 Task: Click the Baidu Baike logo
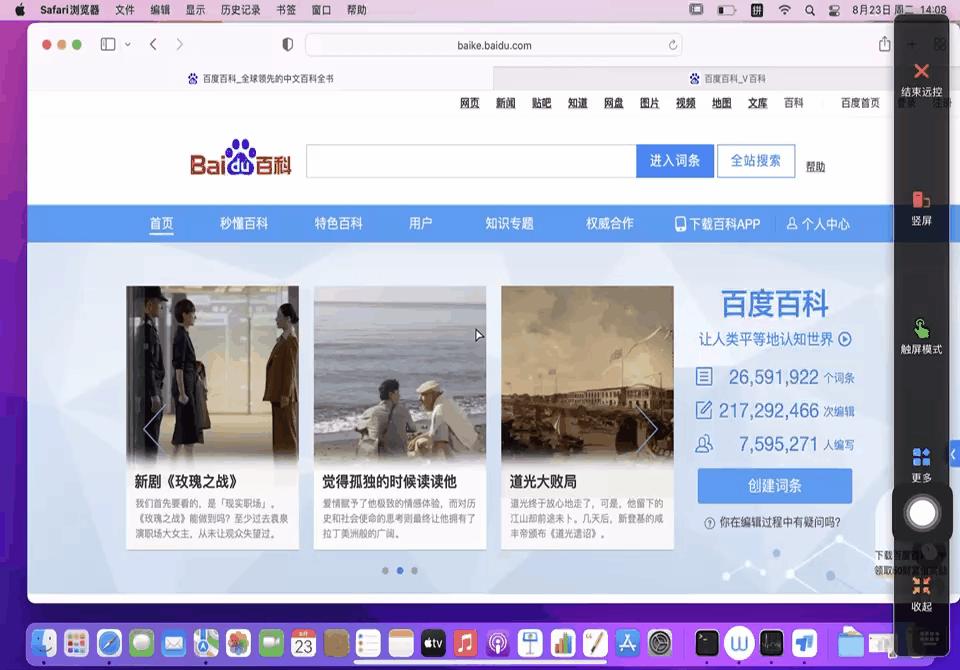240,160
